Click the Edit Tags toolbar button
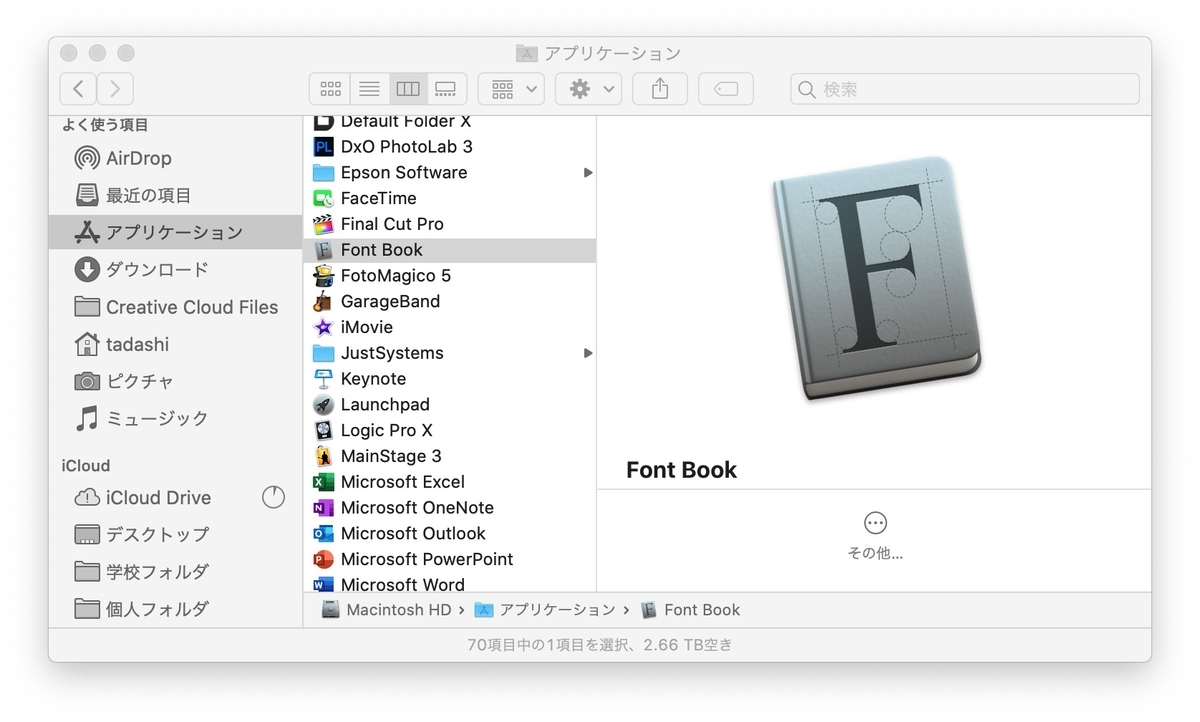 coord(726,89)
